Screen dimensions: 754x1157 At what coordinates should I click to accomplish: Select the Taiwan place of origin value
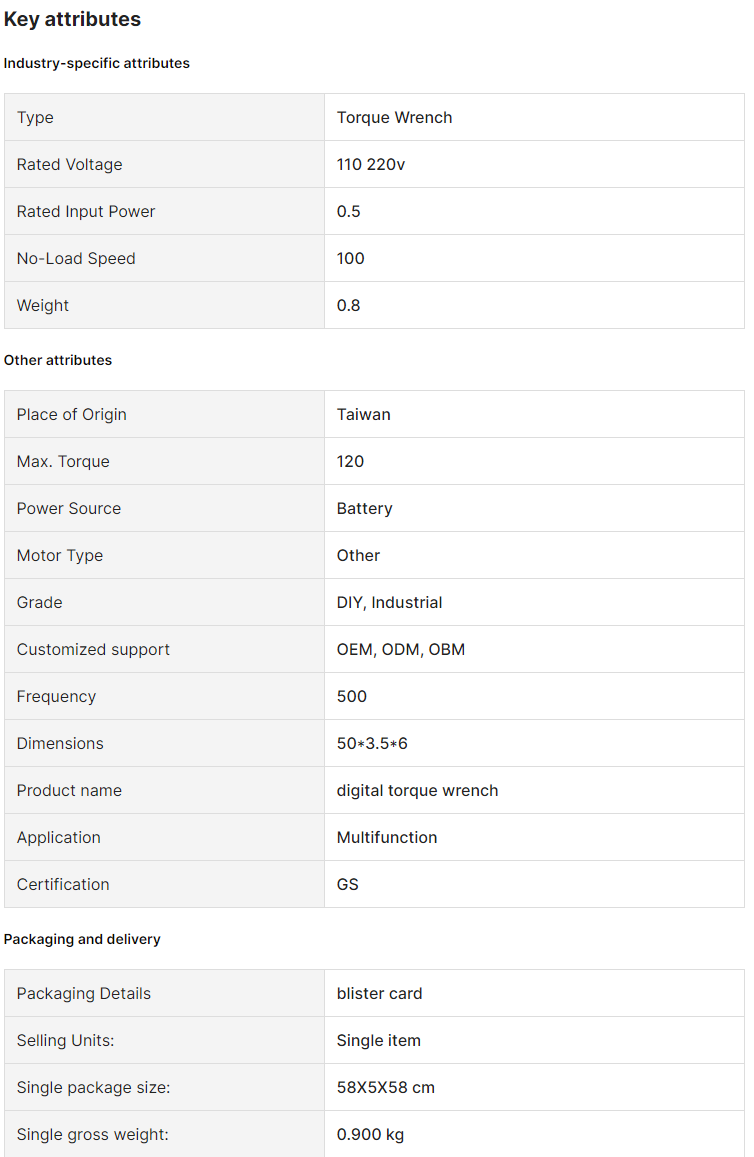(x=363, y=414)
